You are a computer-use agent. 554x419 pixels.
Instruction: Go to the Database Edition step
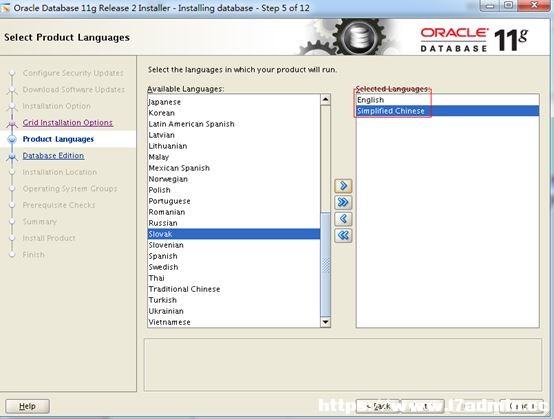pos(53,155)
